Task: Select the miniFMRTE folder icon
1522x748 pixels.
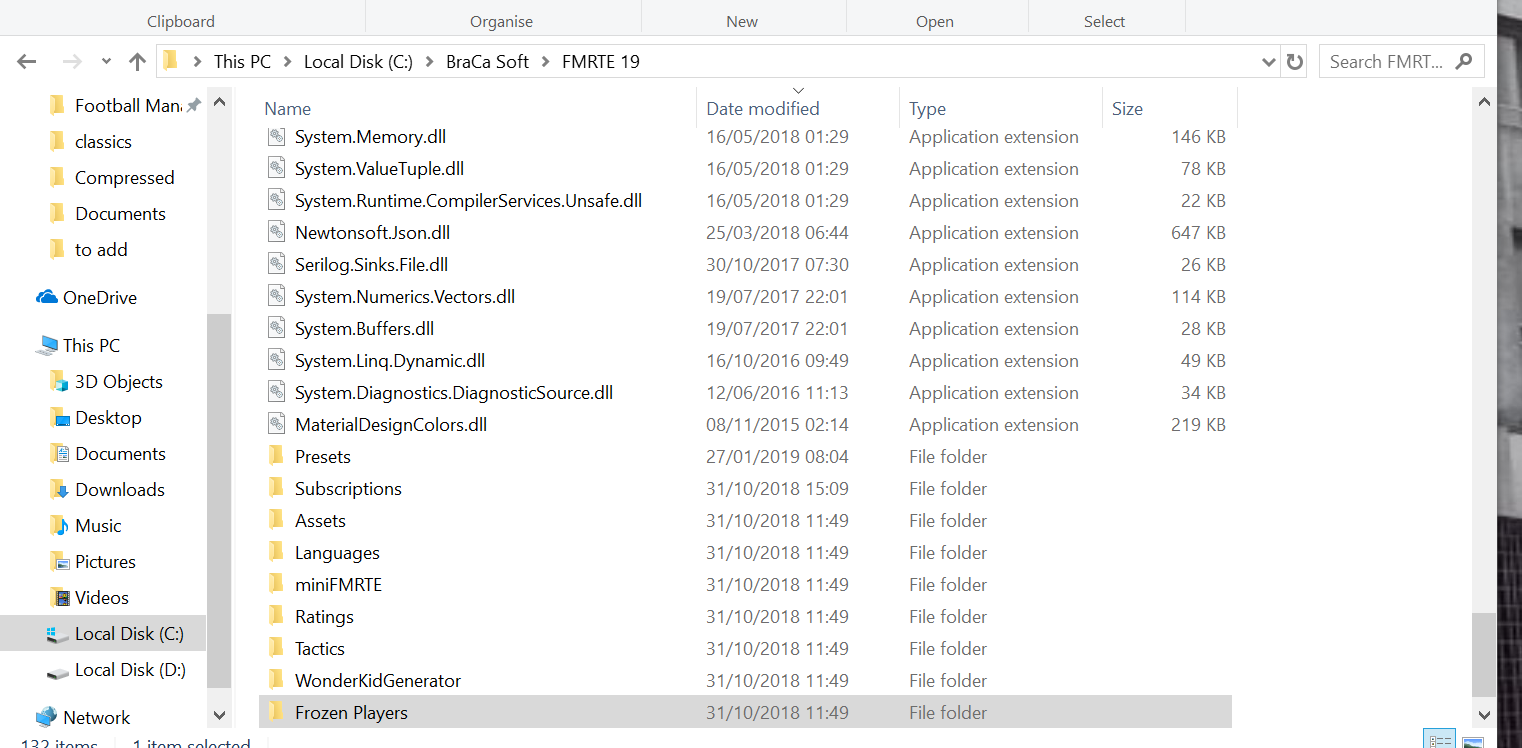Action: point(276,585)
